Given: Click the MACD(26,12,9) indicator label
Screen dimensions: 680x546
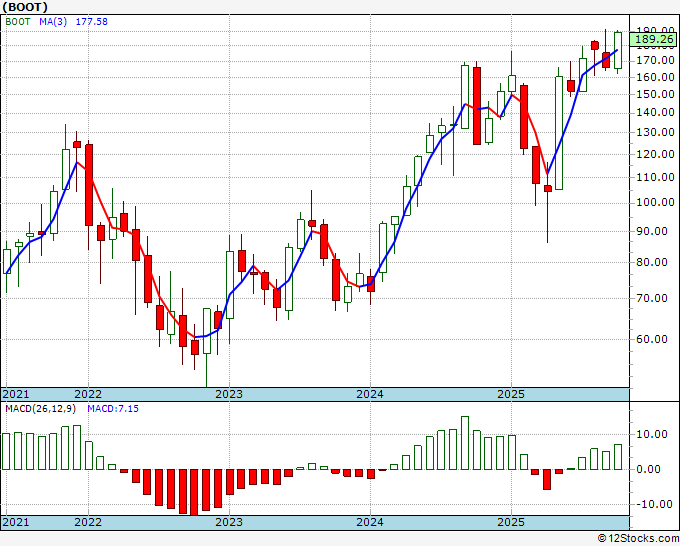Looking at the screenshot, I should pos(40,409).
